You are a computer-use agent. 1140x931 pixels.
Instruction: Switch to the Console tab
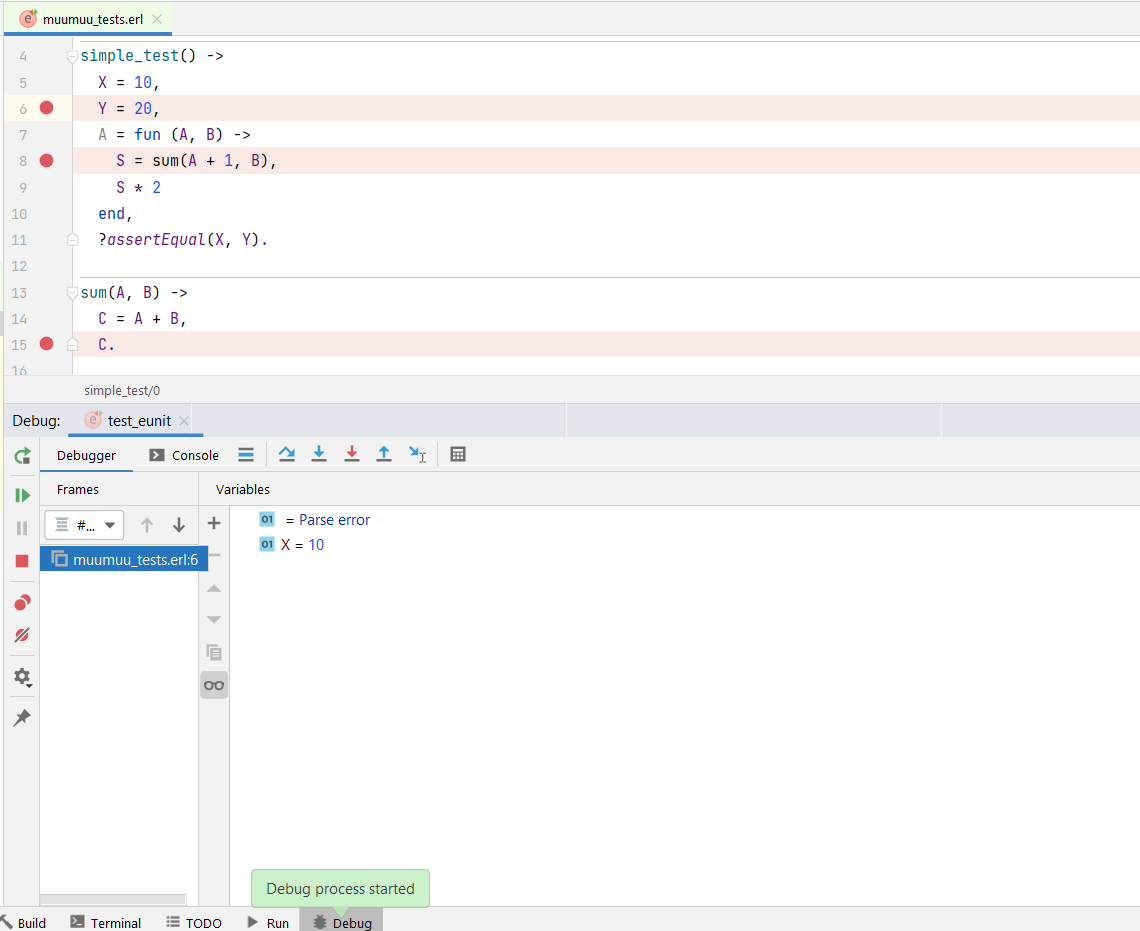(x=183, y=454)
